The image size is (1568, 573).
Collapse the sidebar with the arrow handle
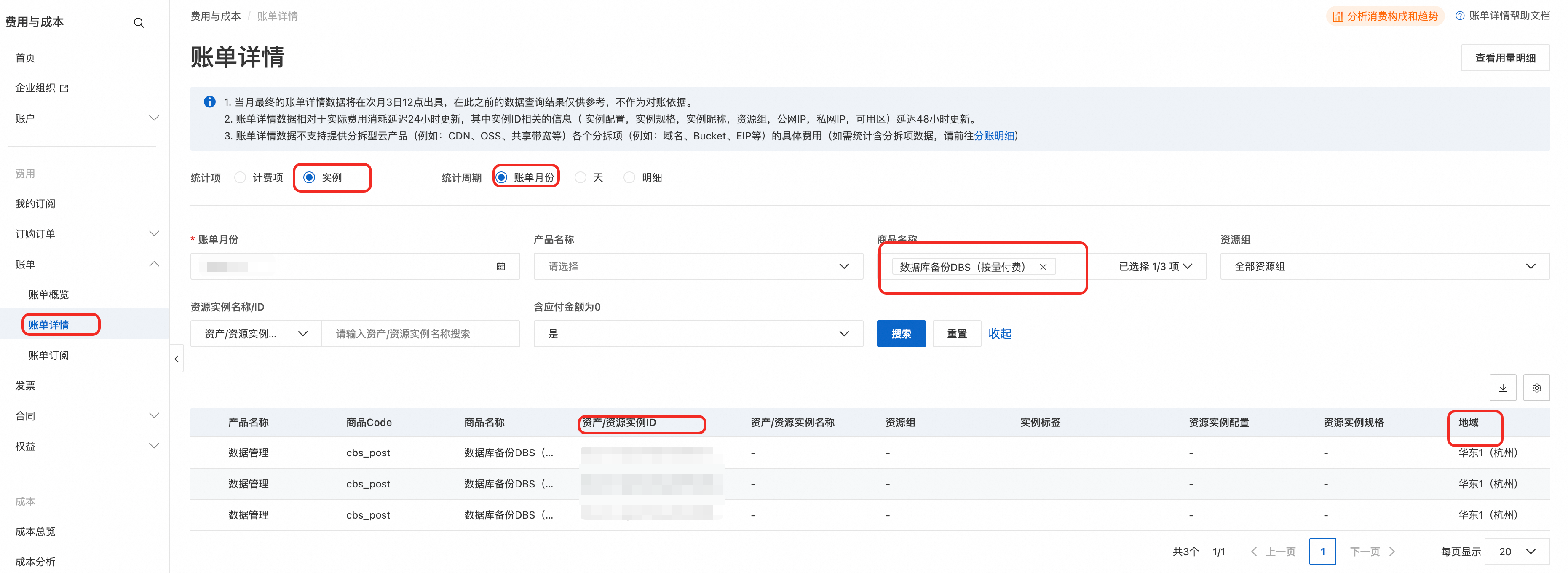[x=177, y=359]
